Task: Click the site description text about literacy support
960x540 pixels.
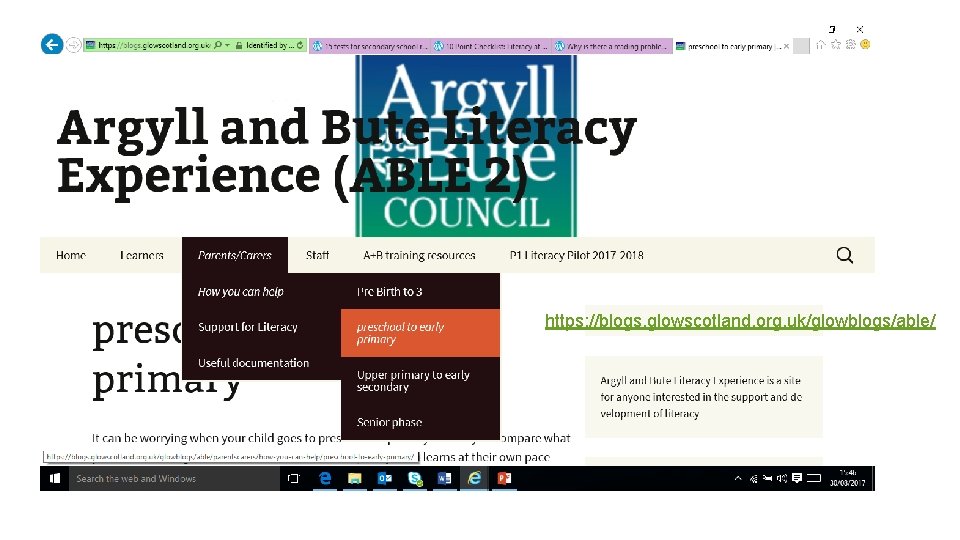Action: (701, 397)
